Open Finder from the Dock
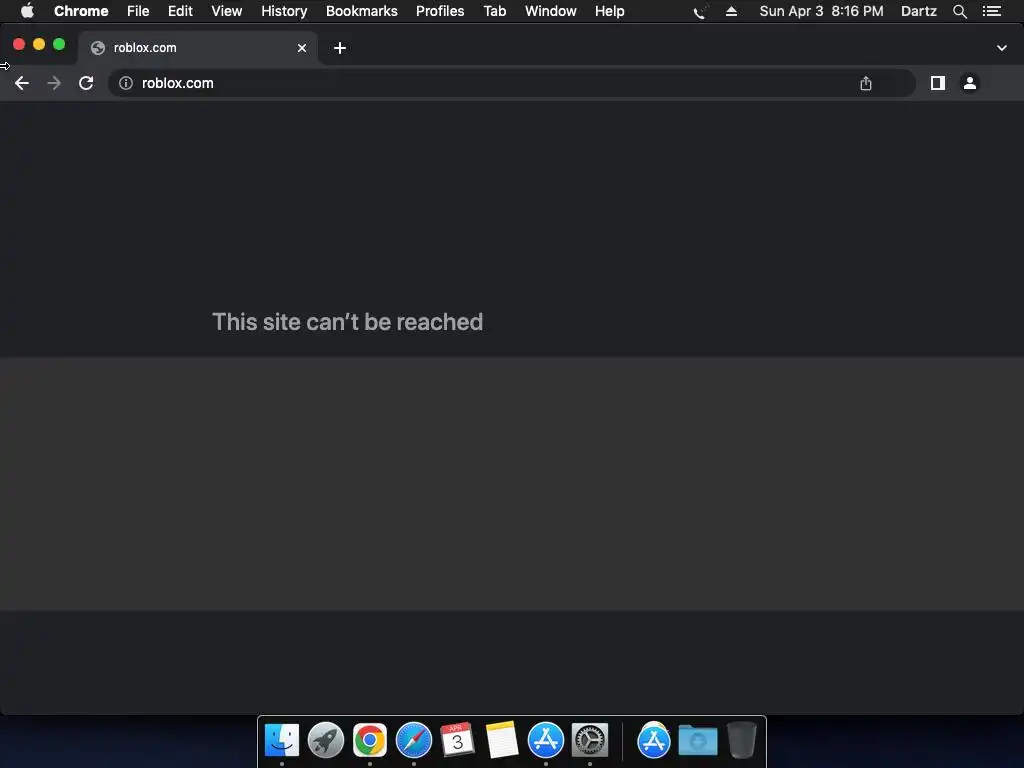 (282, 740)
